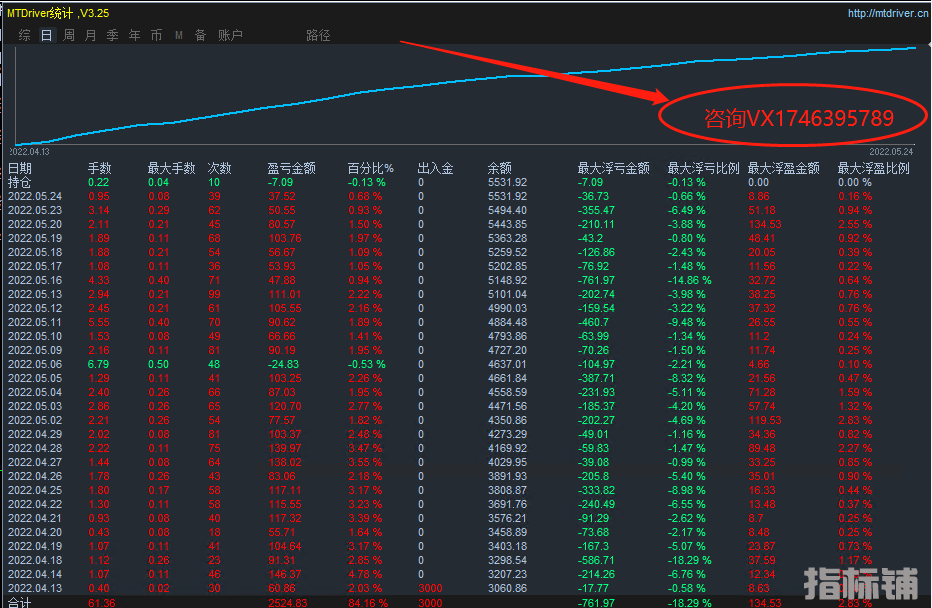932x608 pixels.
Task: Select the 日 daily statistics tab
Action: [47, 36]
